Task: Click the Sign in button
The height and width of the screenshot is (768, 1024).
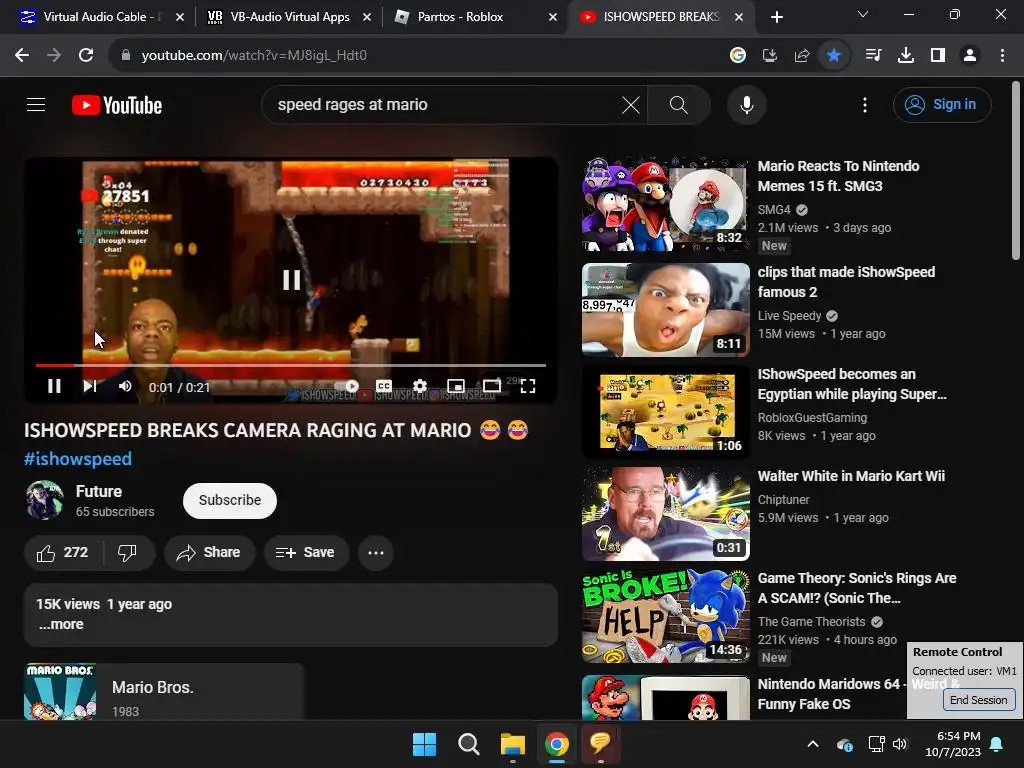Action: [x=942, y=104]
